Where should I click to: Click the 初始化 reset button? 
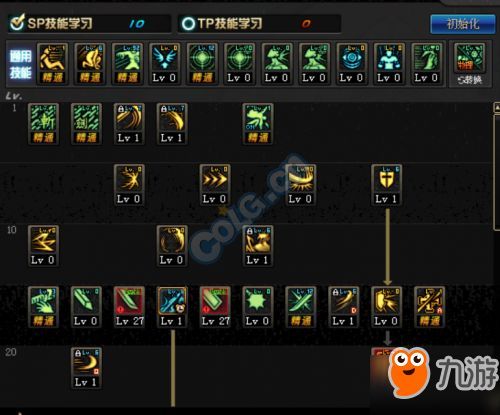click(x=463, y=24)
